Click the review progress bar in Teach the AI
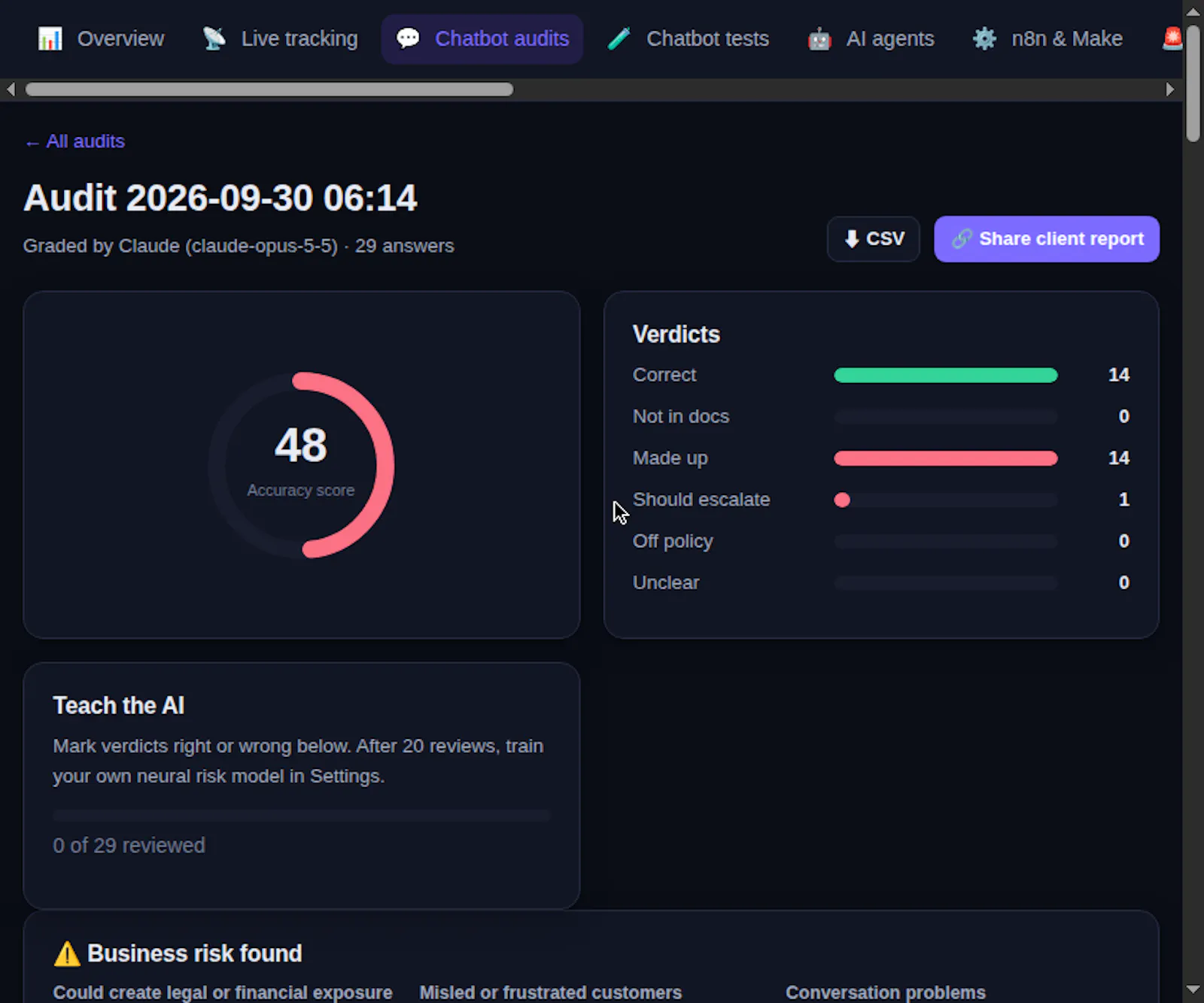Image resolution: width=1204 pixels, height=1003 pixels. tap(302, 816)
